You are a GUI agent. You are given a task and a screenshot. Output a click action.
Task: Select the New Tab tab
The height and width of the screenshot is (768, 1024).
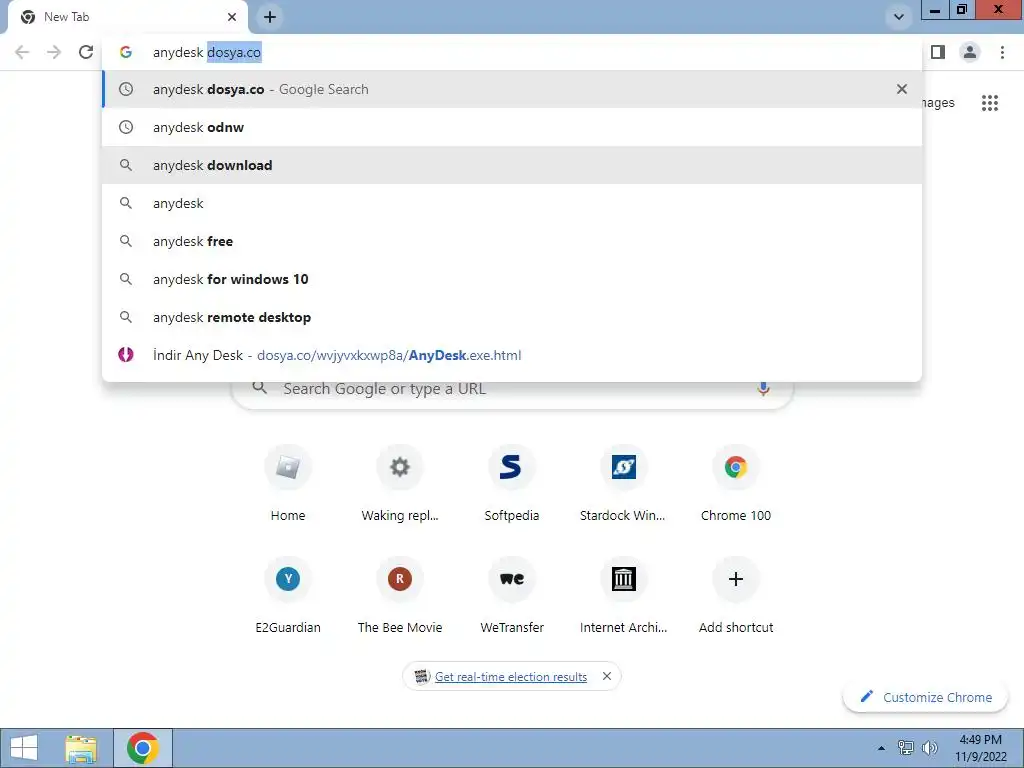[127, 17]
